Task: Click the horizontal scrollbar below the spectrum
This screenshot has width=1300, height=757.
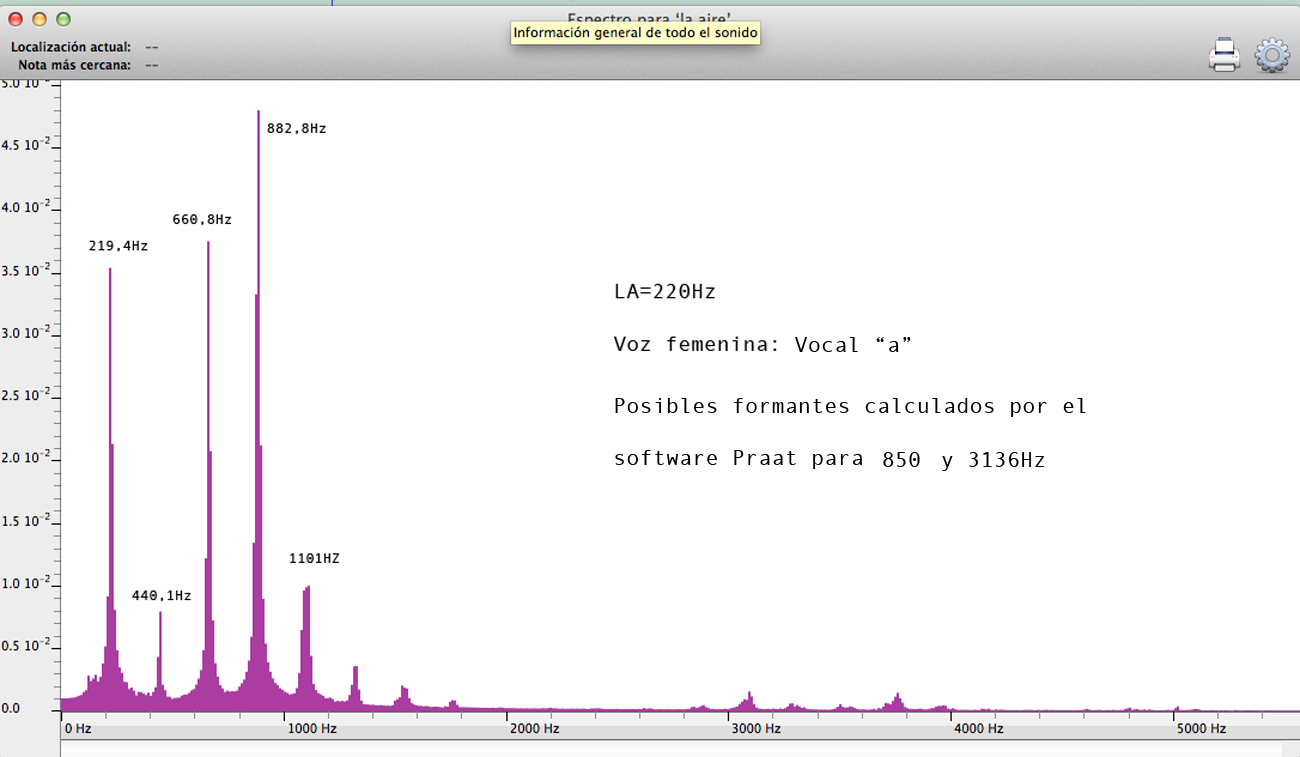Action: (x=670, y=749)
